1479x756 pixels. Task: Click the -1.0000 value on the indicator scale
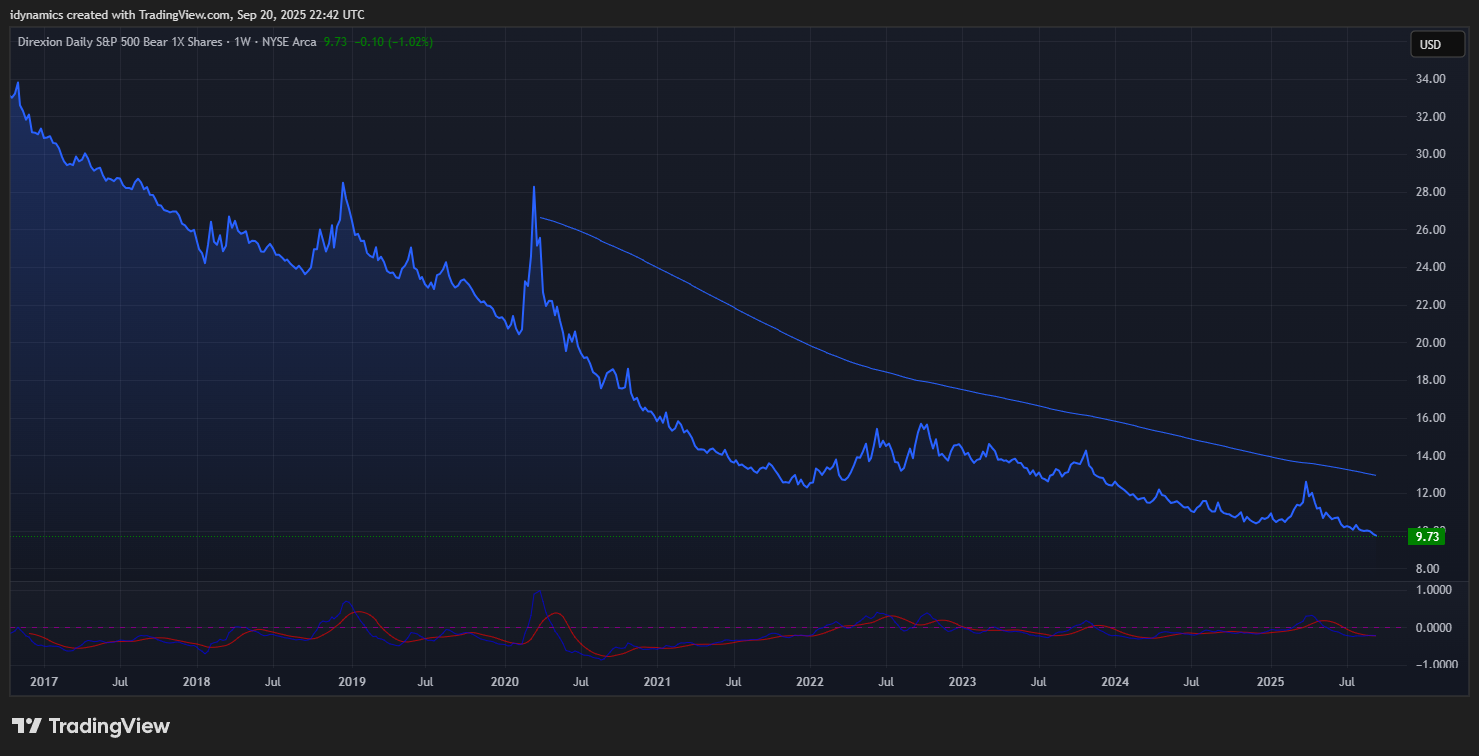(x=1429, y=665)
